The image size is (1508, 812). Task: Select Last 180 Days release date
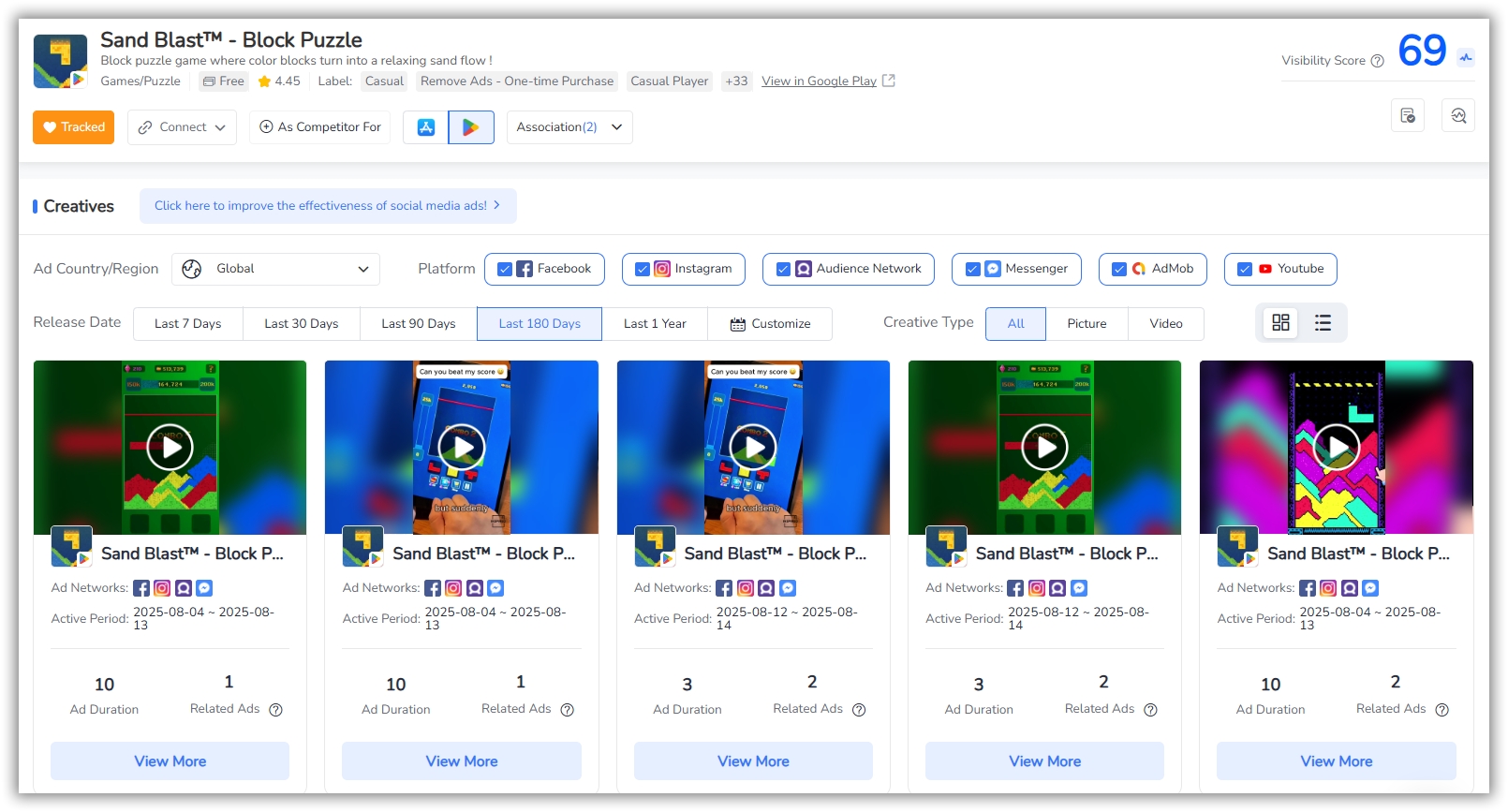(540, 324)
